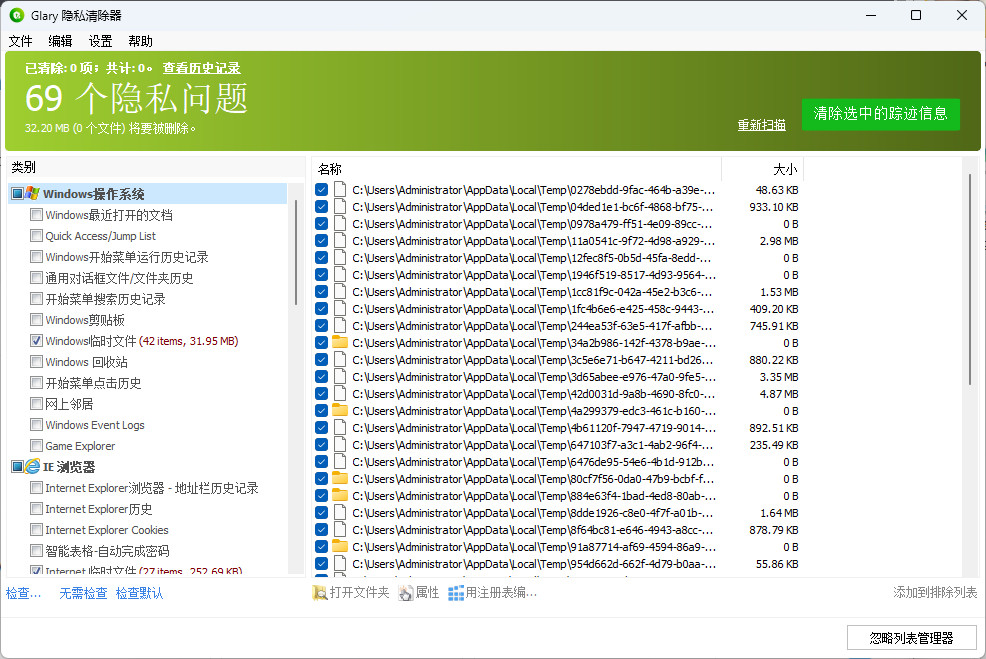Image resolution: width=986 pixels, height=659 pixels.
Task: Select Internet Explorer浏览器 - 地址栏历史记录 item
Action: coord(152,488)
